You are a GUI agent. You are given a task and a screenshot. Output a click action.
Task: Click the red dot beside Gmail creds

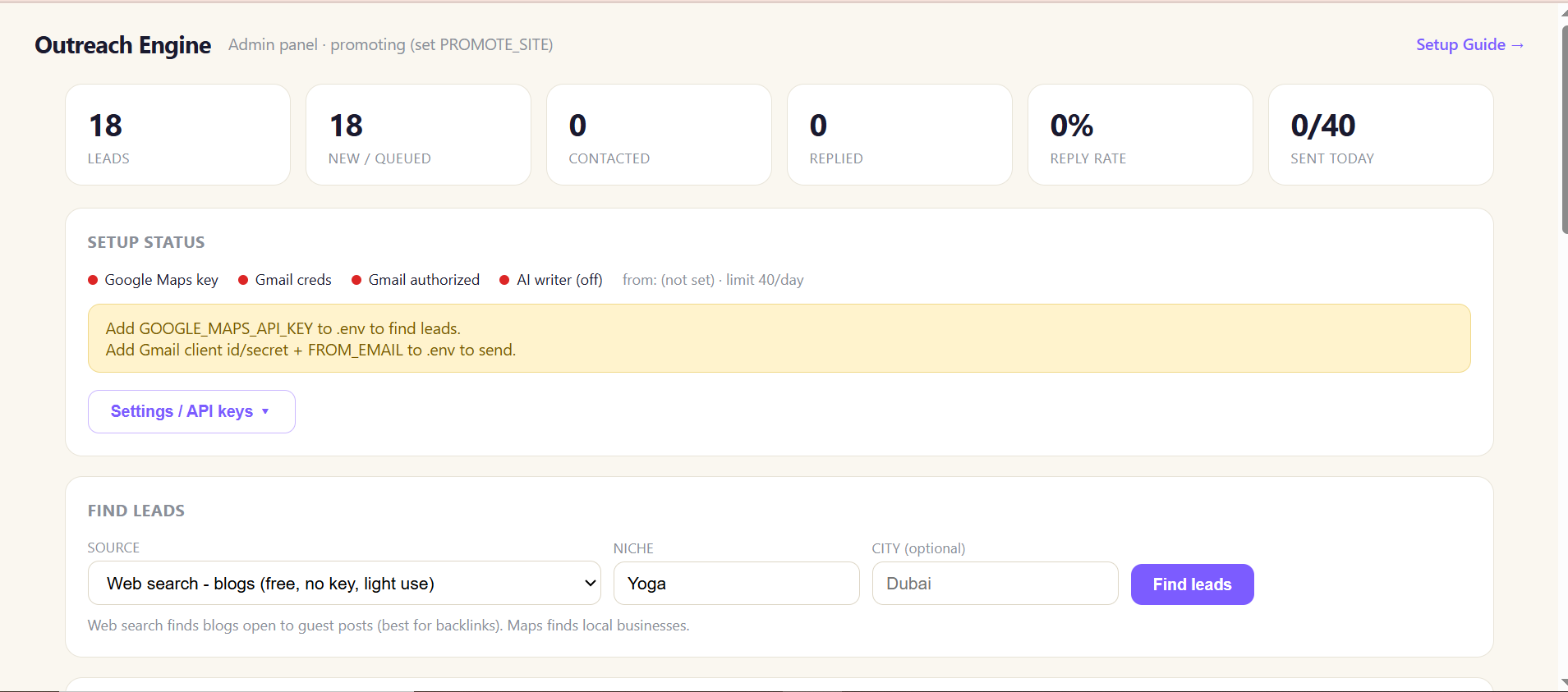click(x=243, y=280)
